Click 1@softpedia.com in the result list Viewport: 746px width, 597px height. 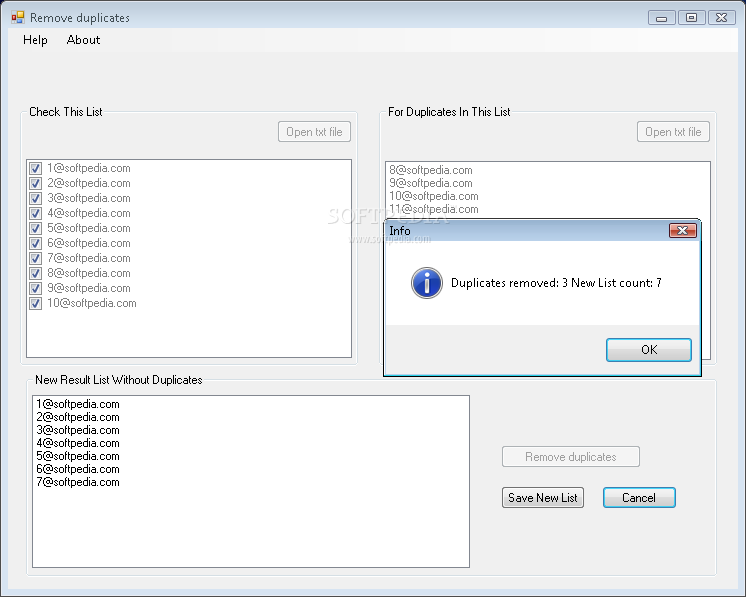78,404
